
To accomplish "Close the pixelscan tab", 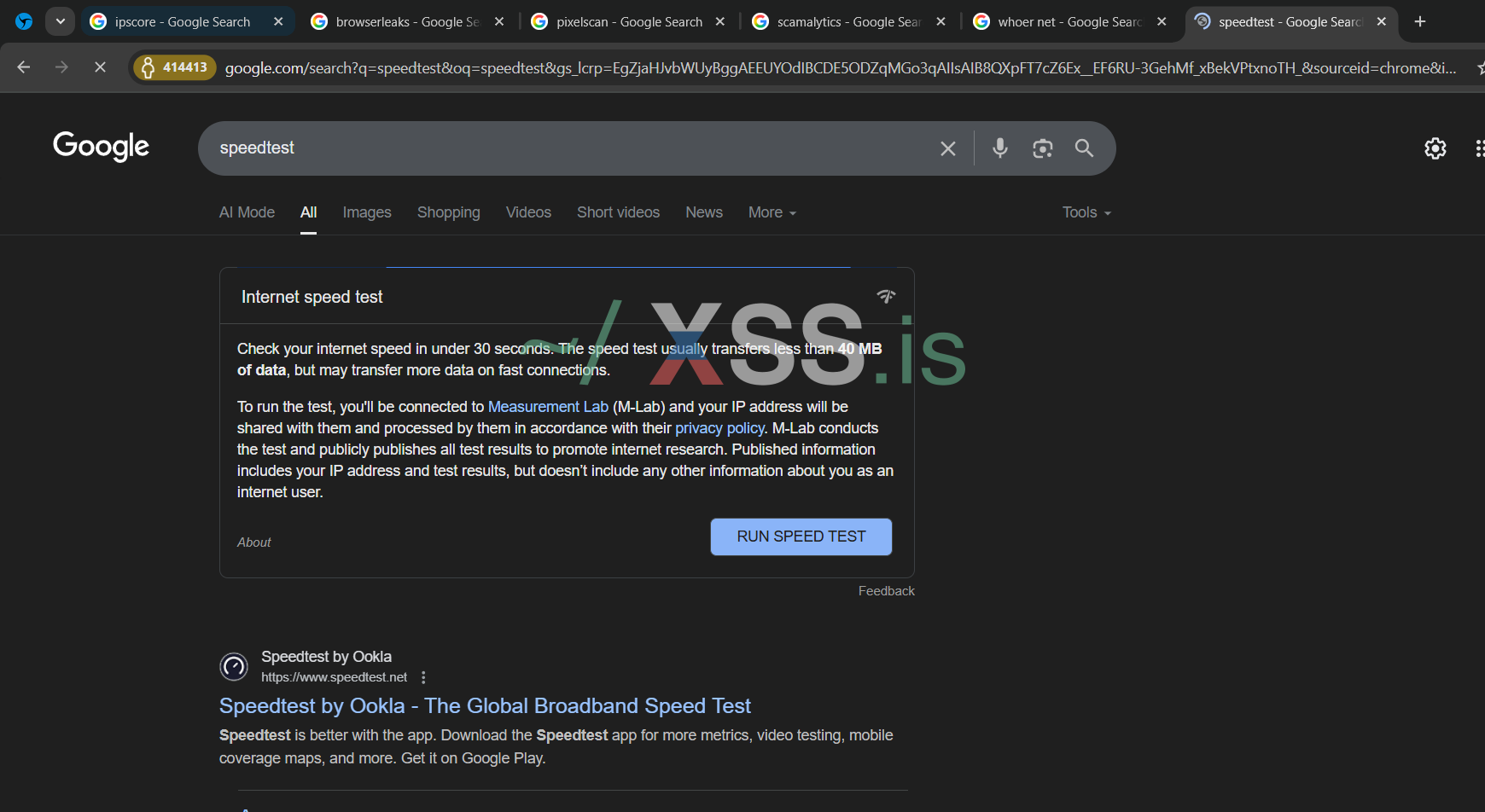I will click(x=720, y=21).
